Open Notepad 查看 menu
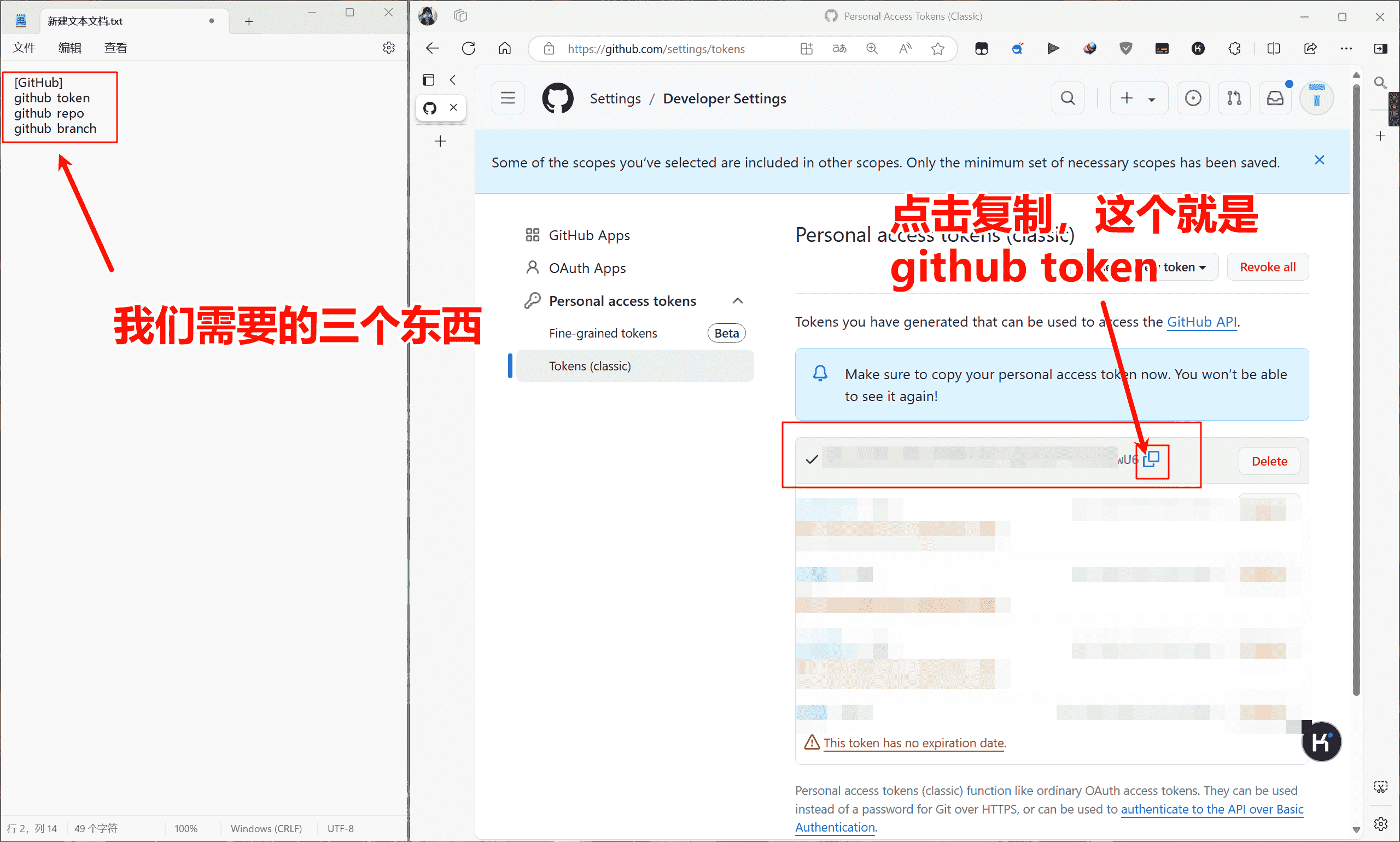This screenshot has width=1400, height=842. tap(116, 48)
